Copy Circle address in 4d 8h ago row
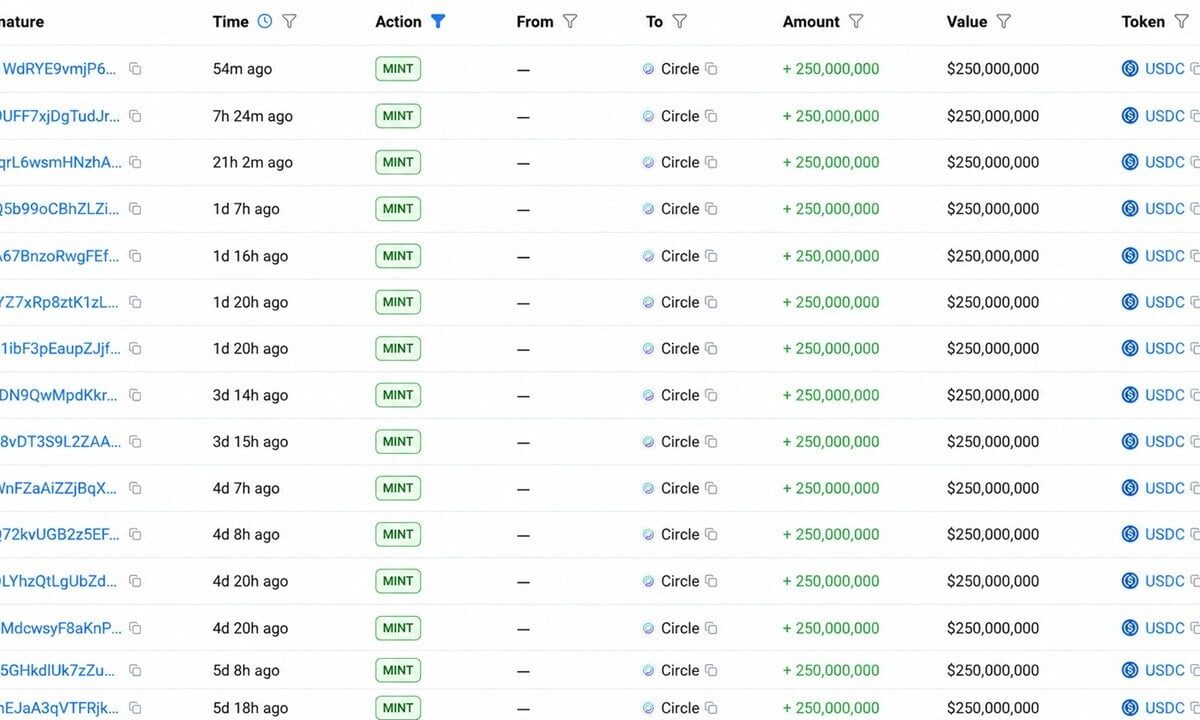Image resolution: width=1200 pixels, height=720 pixels. click(711, 534)
